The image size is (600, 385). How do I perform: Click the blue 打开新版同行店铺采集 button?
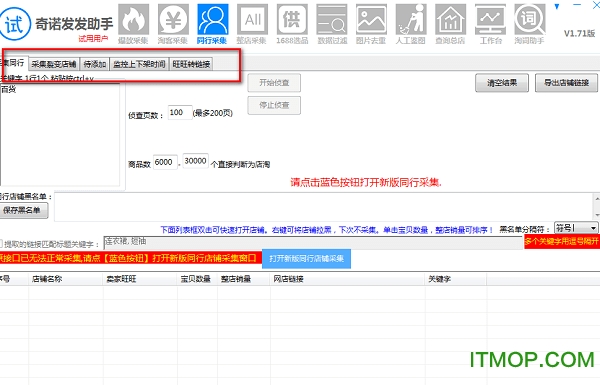tap(306, 259)
